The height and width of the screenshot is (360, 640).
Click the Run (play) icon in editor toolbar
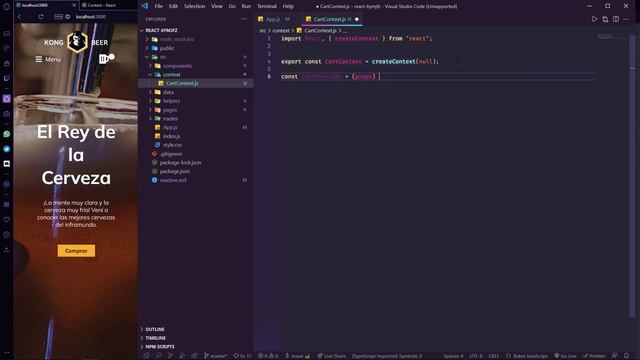pos(594,19)
